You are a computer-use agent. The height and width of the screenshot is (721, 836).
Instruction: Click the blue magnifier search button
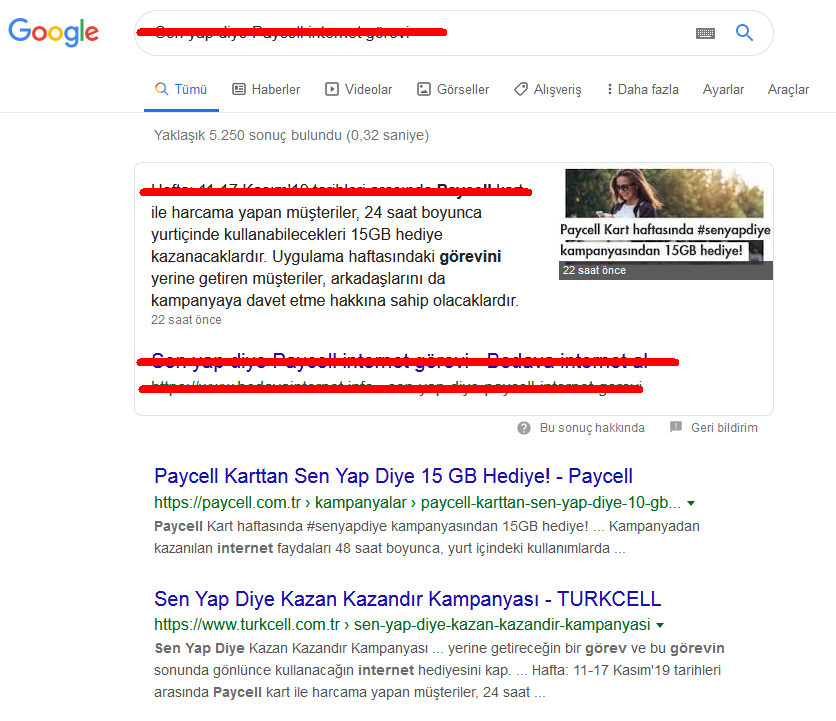(744, 33)
